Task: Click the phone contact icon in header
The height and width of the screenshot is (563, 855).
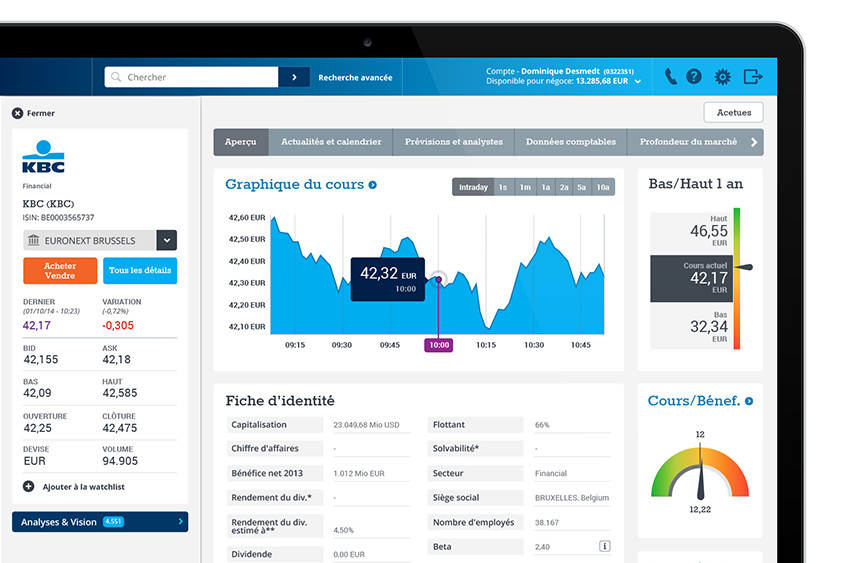Action: [670, 77]
